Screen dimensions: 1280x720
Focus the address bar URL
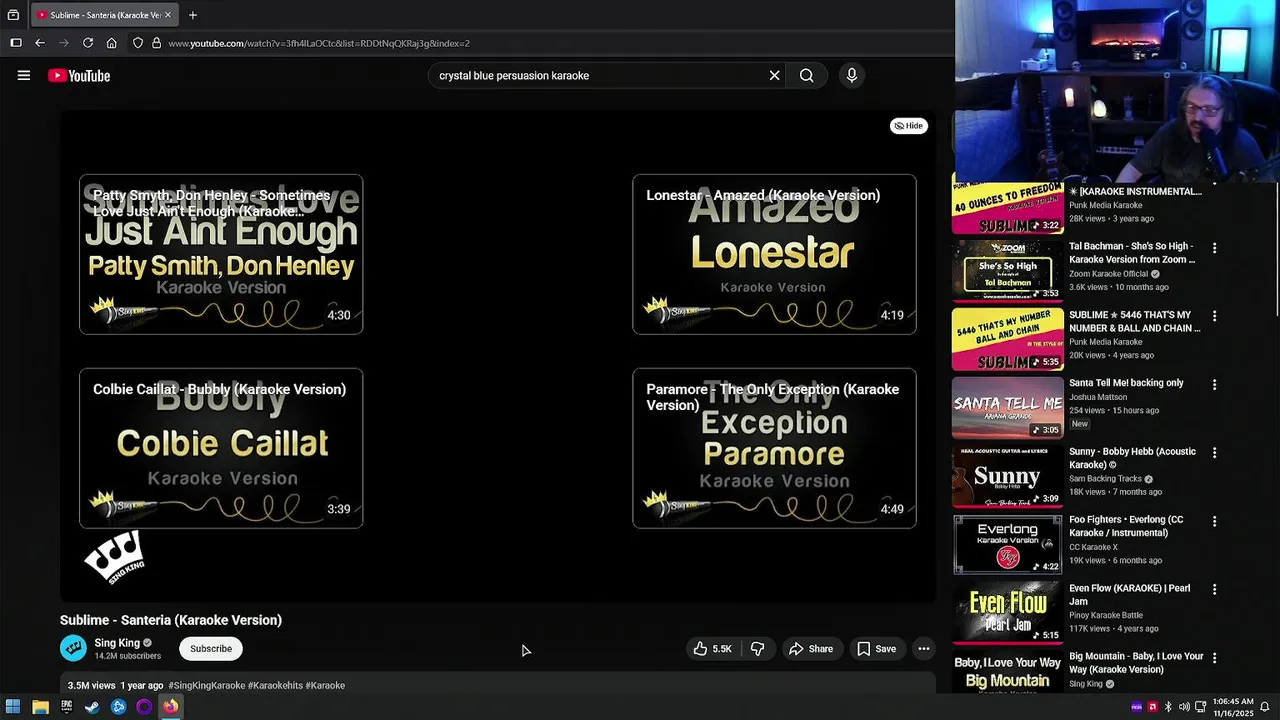319,43
